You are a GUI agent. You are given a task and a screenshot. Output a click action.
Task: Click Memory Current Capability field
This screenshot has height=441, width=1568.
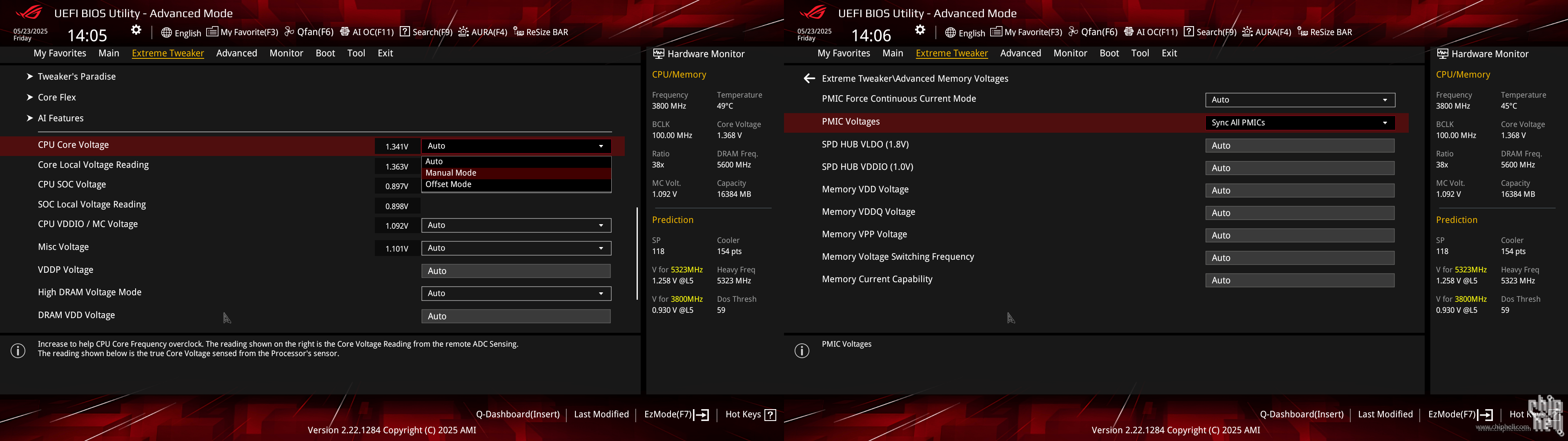(1300, 281)
